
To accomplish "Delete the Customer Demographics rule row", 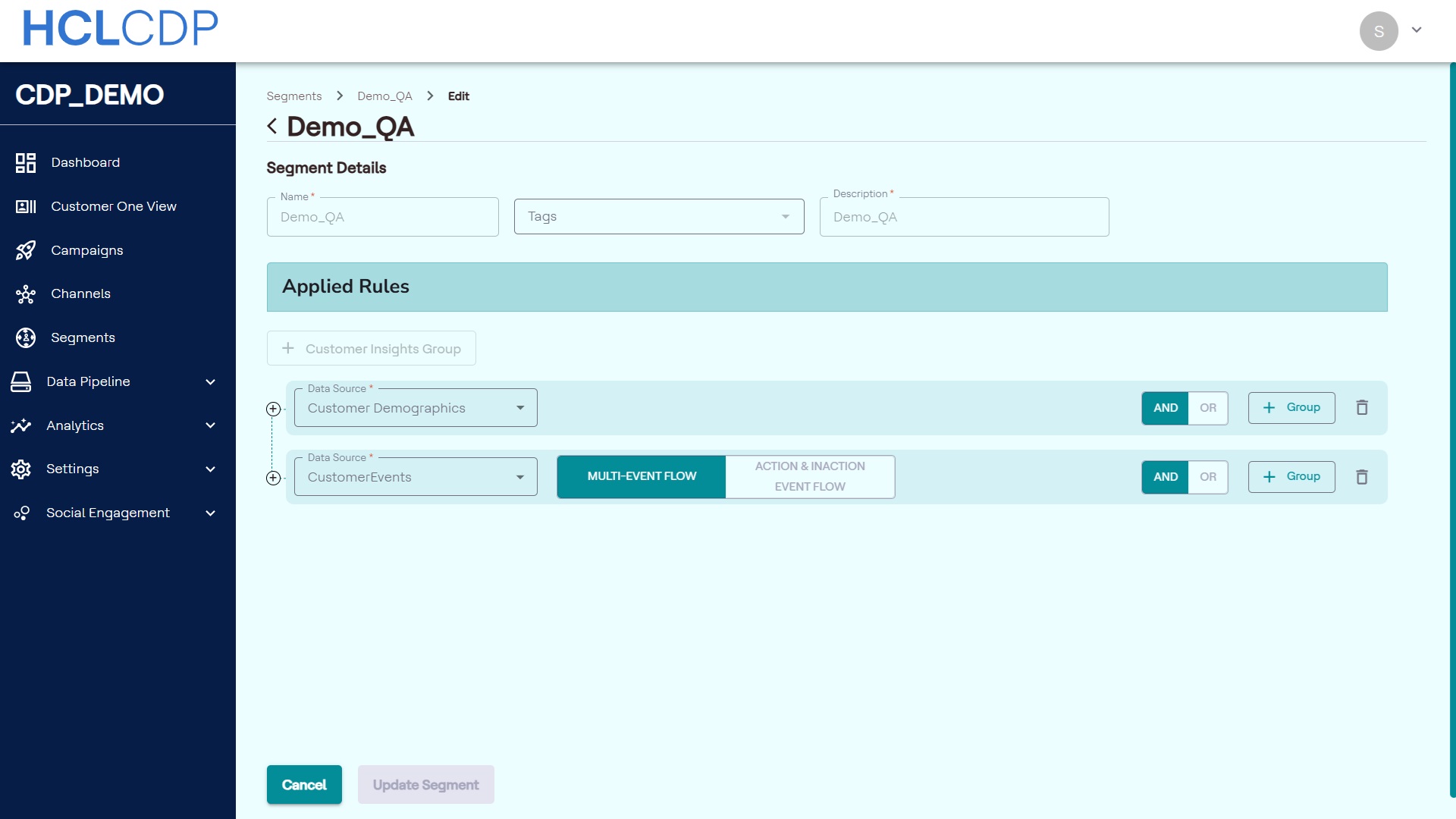I will coord(1362,408).
